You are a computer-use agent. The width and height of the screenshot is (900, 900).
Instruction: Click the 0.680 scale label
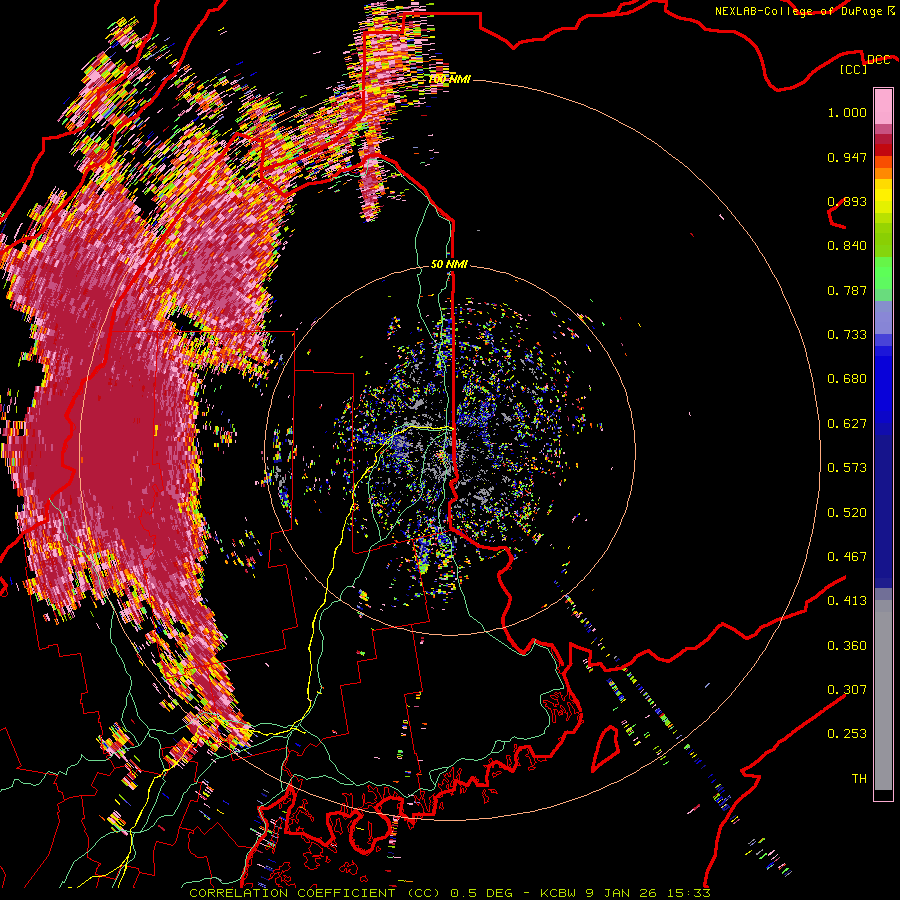pos(847,379)
